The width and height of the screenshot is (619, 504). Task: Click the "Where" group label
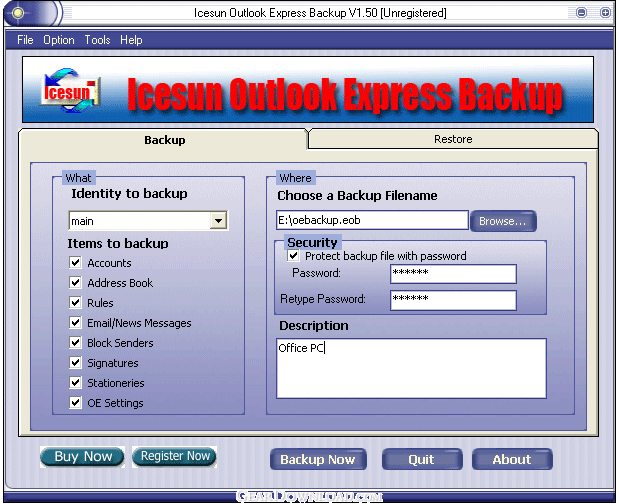pyautogui.click(x=295, y=178)
